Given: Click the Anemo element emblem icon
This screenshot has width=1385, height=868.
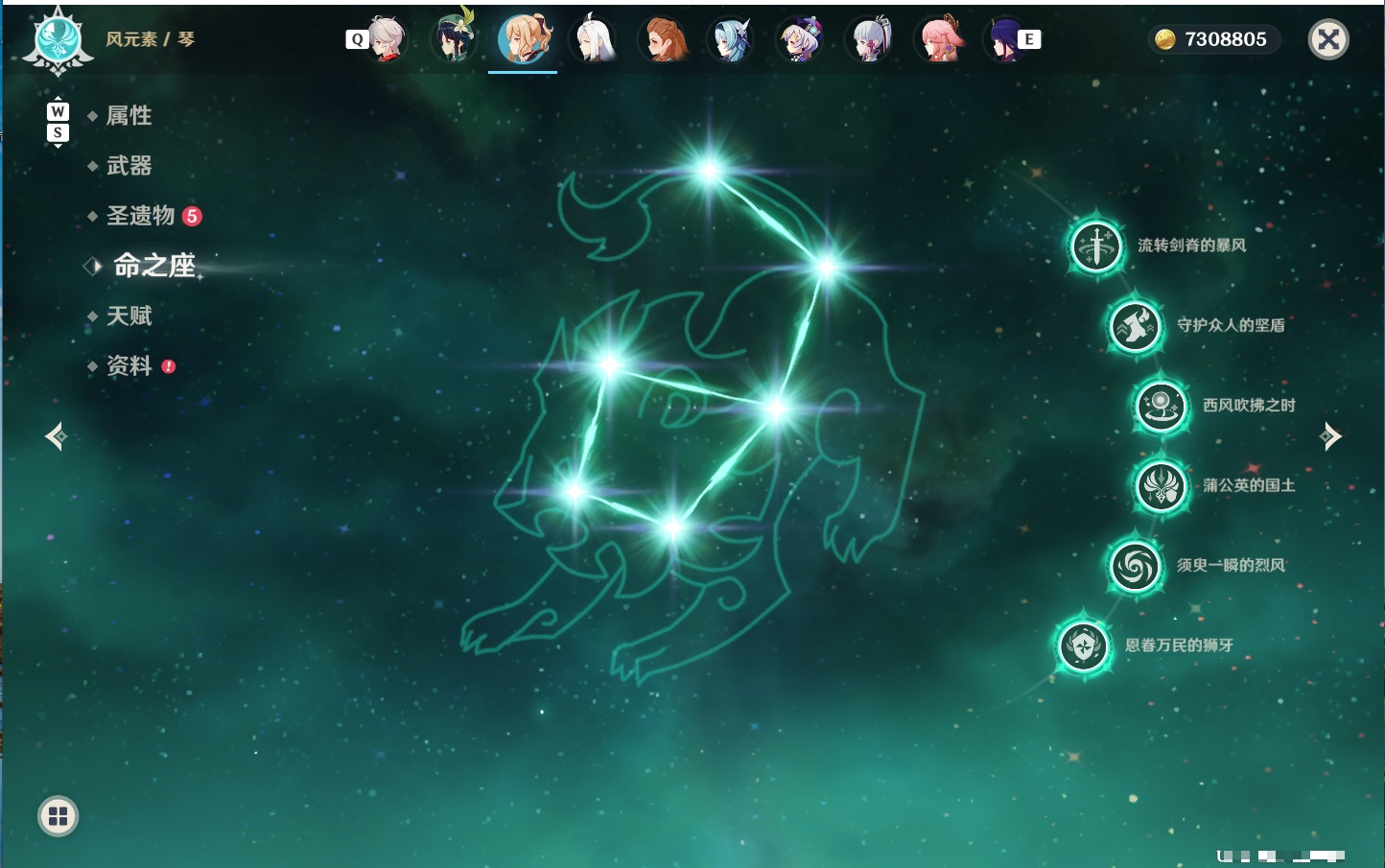Looking at the screenshot, I should 58,40.
